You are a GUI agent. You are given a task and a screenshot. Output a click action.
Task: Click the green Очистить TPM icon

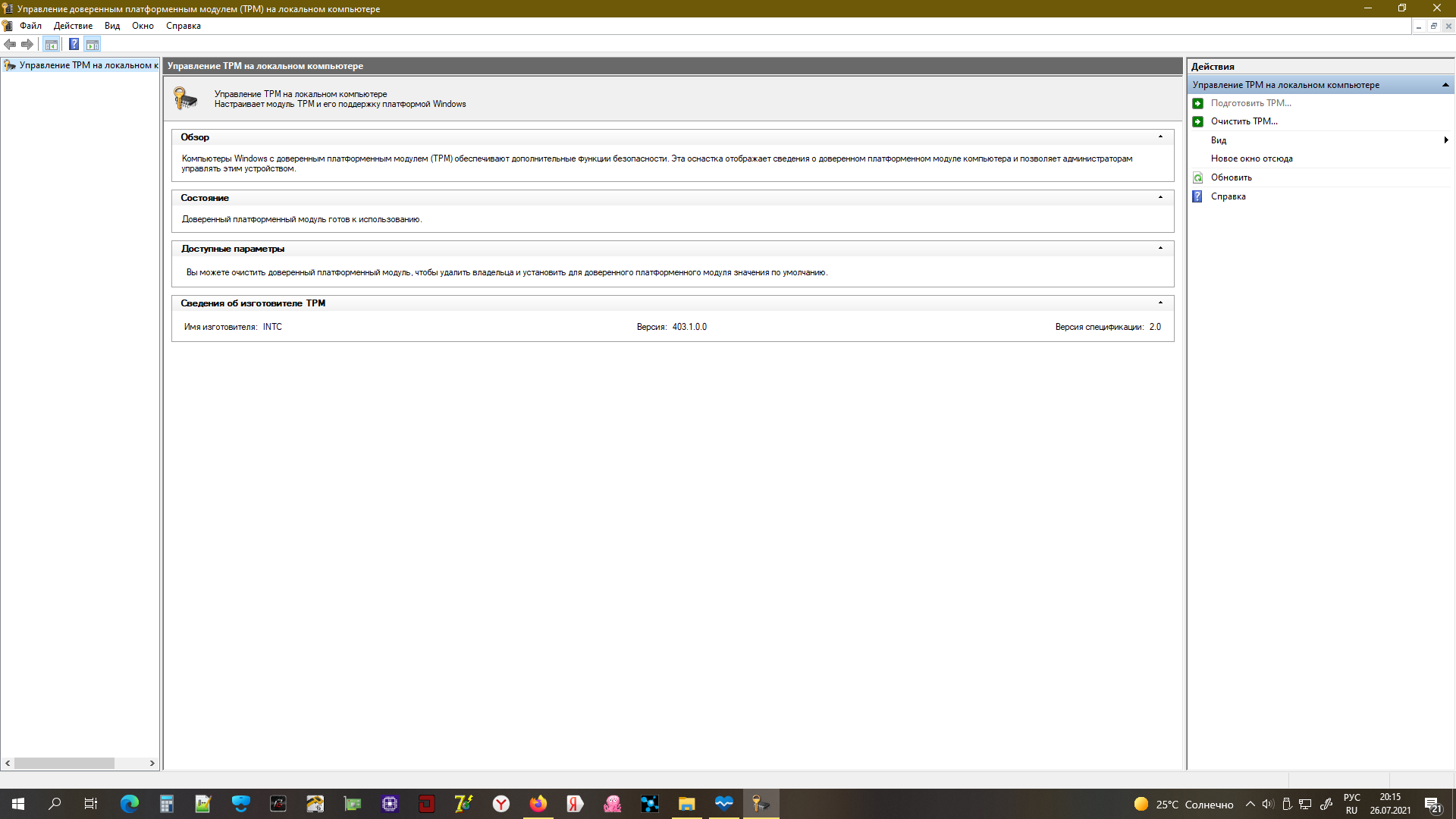1197,121
